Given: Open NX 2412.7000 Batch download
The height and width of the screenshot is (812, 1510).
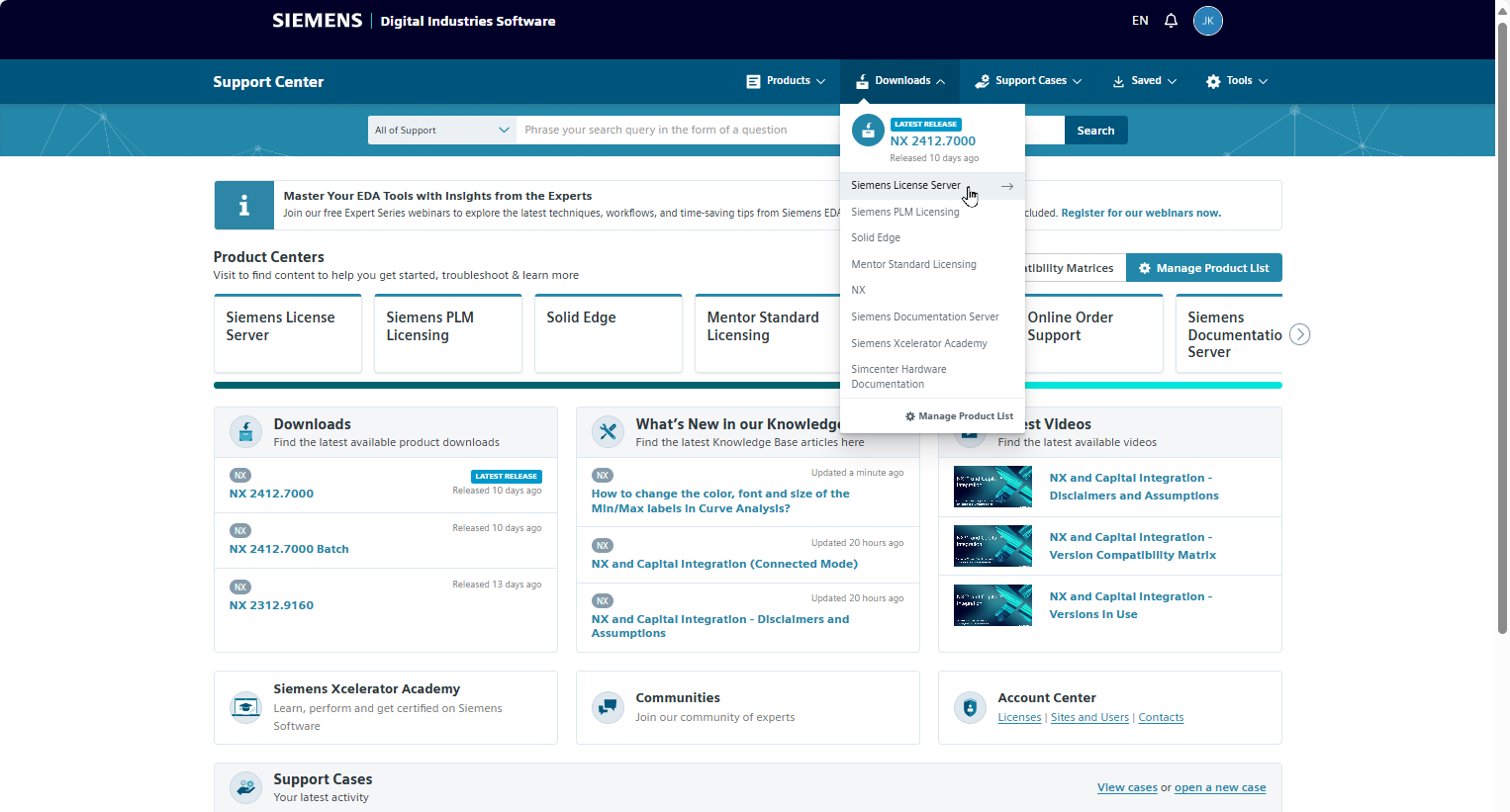Looking at the screenshot, I should click(x=289, y=549).
